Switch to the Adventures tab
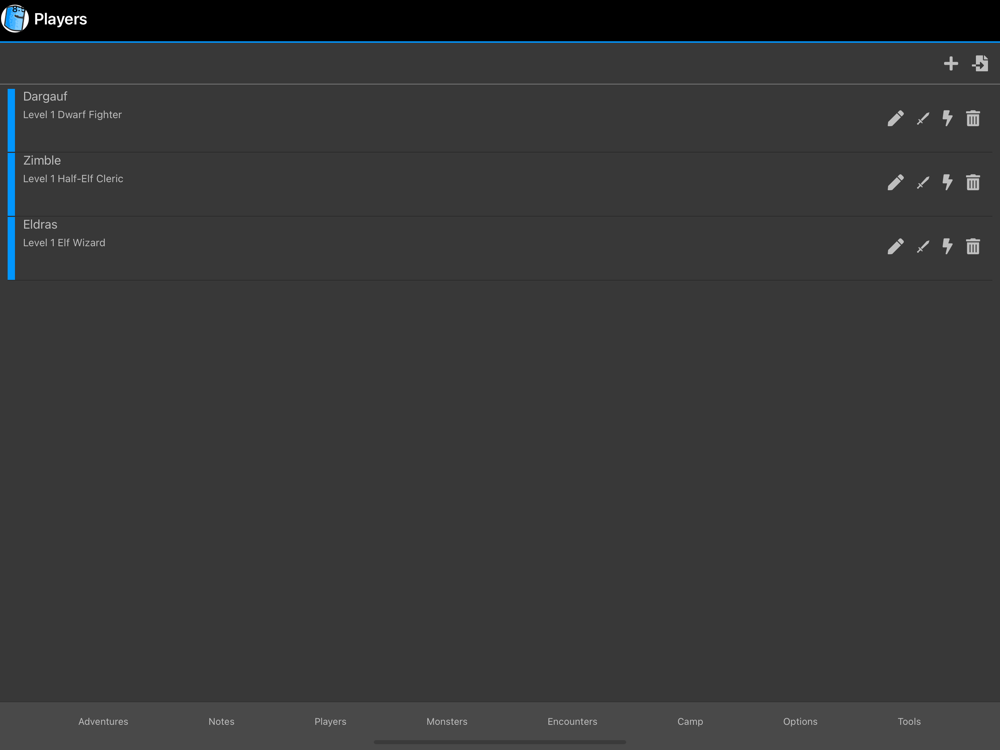 (103, 721)
